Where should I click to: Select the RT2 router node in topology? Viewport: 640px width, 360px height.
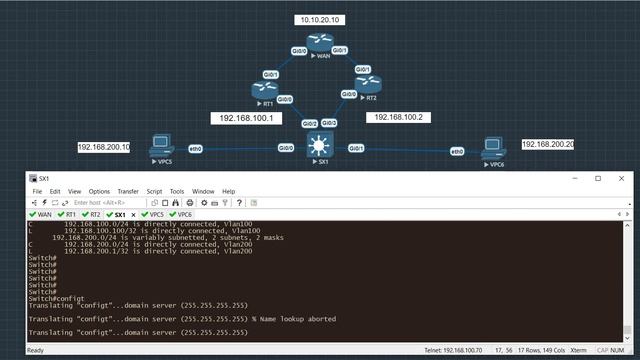[369, 84]
